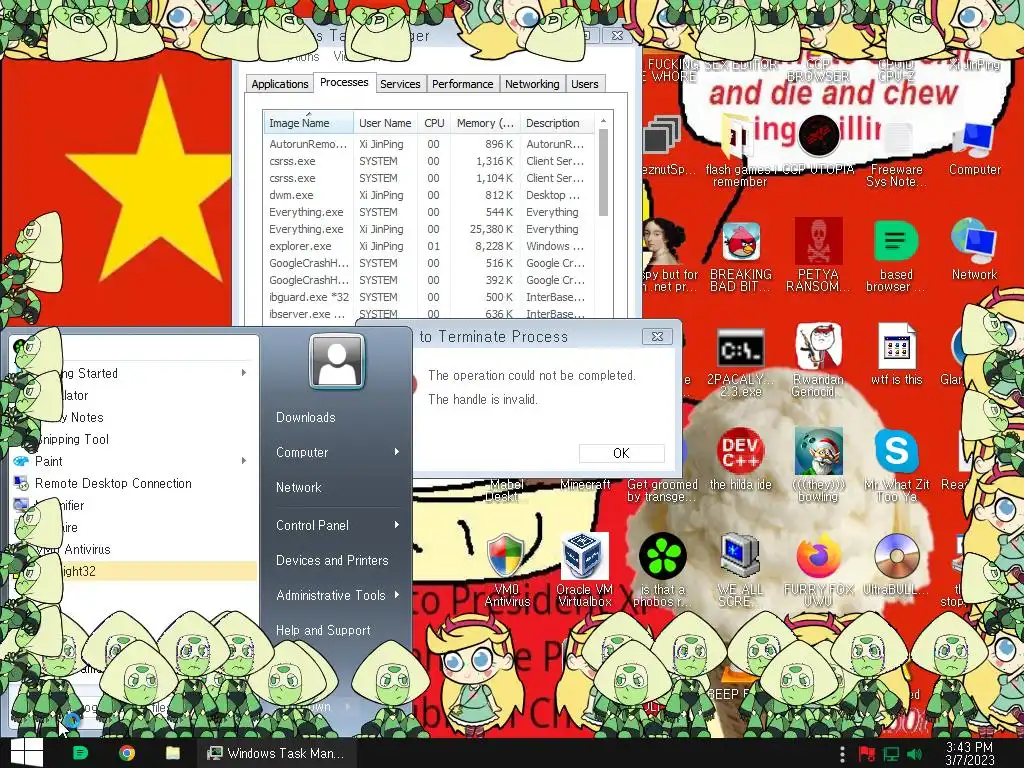Switch to the Users tab
Image resolution: width=1024 pixels, height=768 pixels.
pyautogui.click(x=584, y=84)
